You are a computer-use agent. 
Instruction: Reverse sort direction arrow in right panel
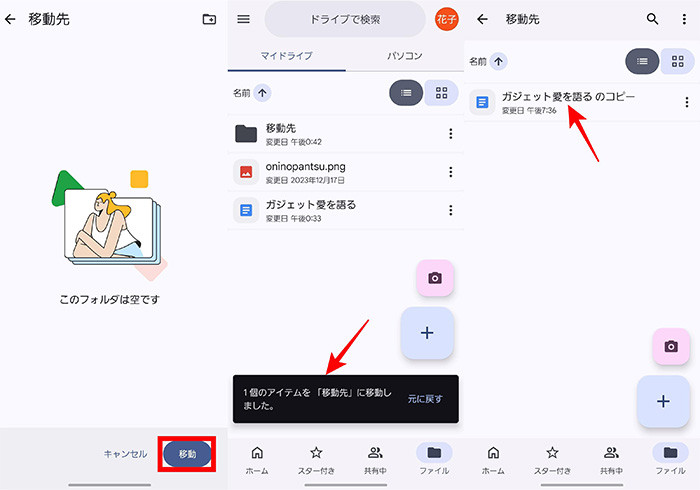[498, 61]
